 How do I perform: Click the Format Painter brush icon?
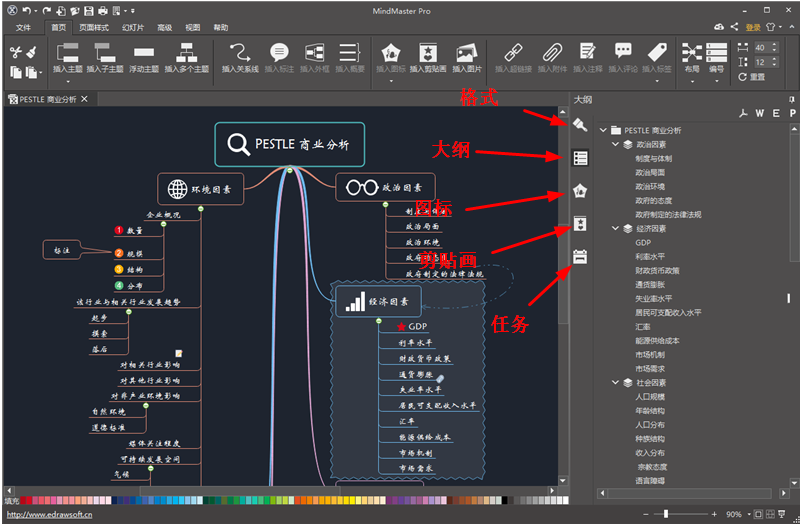[x=31, y=52]
